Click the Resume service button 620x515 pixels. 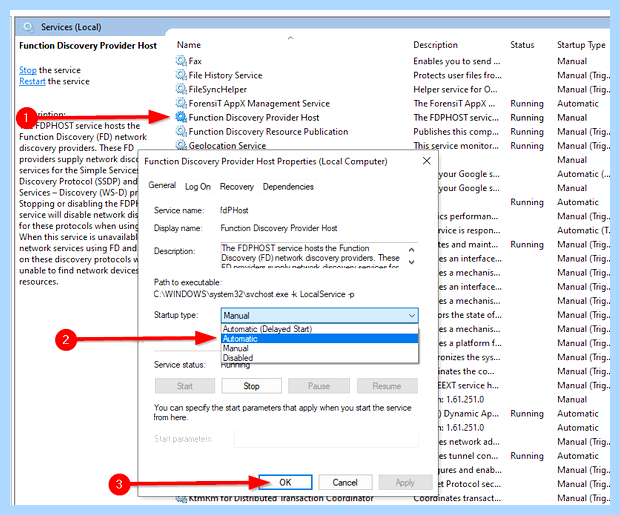pos(387,386)
